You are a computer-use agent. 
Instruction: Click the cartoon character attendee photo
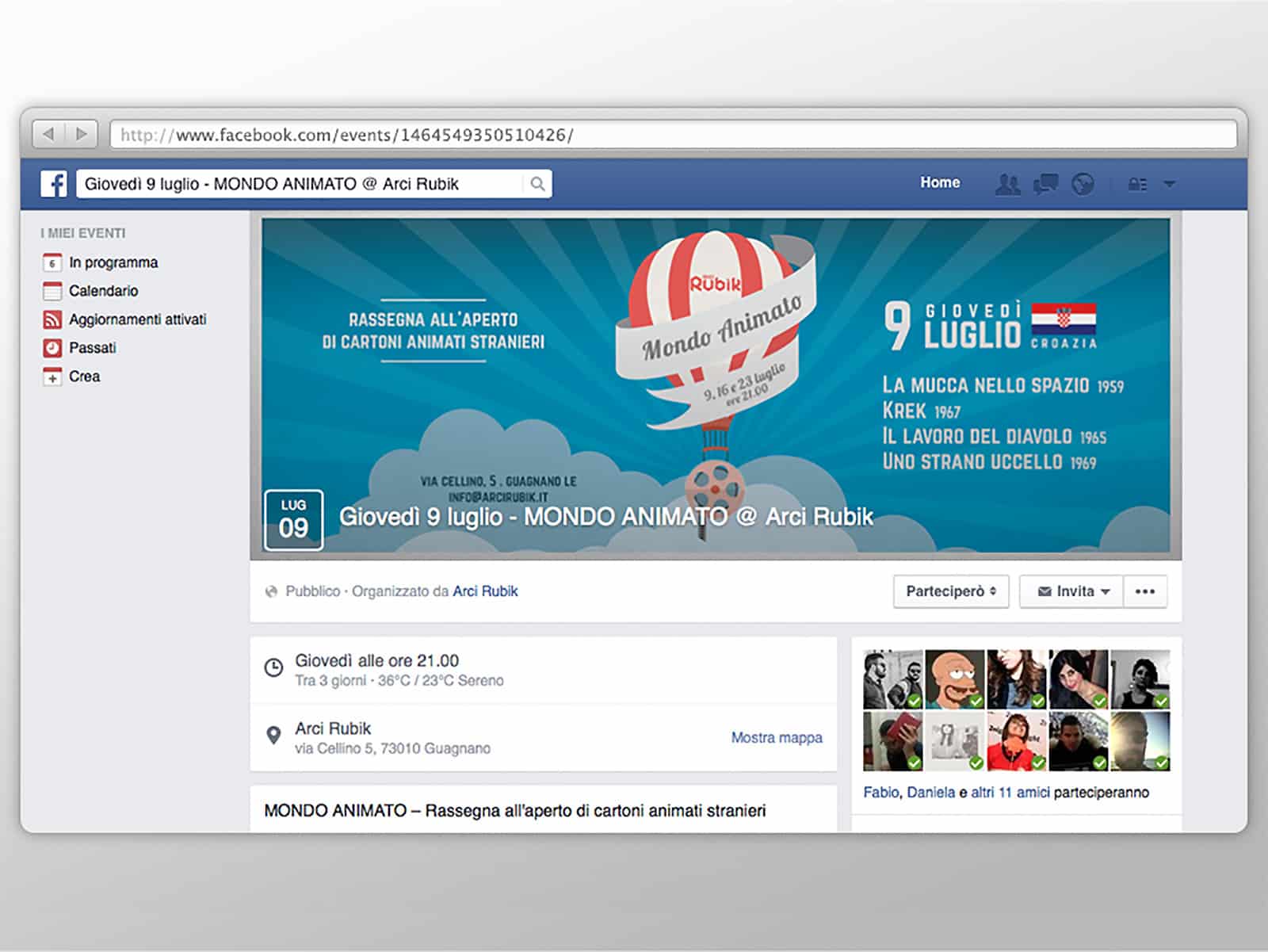click(x=955, y=679)
